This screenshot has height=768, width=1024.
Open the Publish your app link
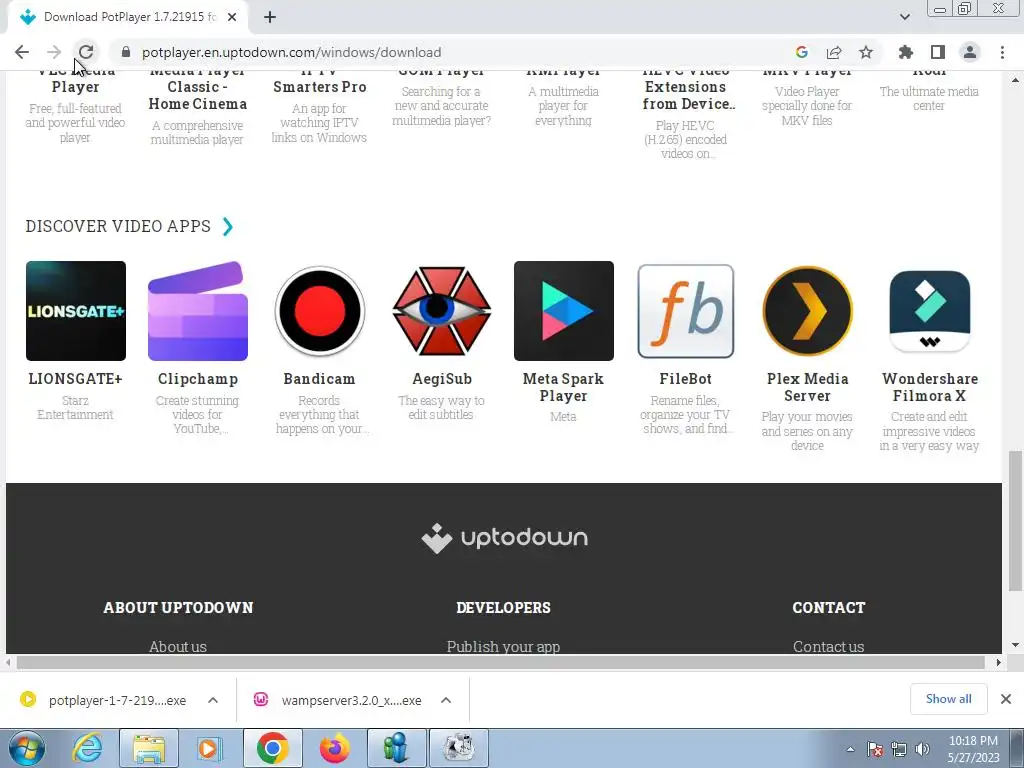click(504, 647)
